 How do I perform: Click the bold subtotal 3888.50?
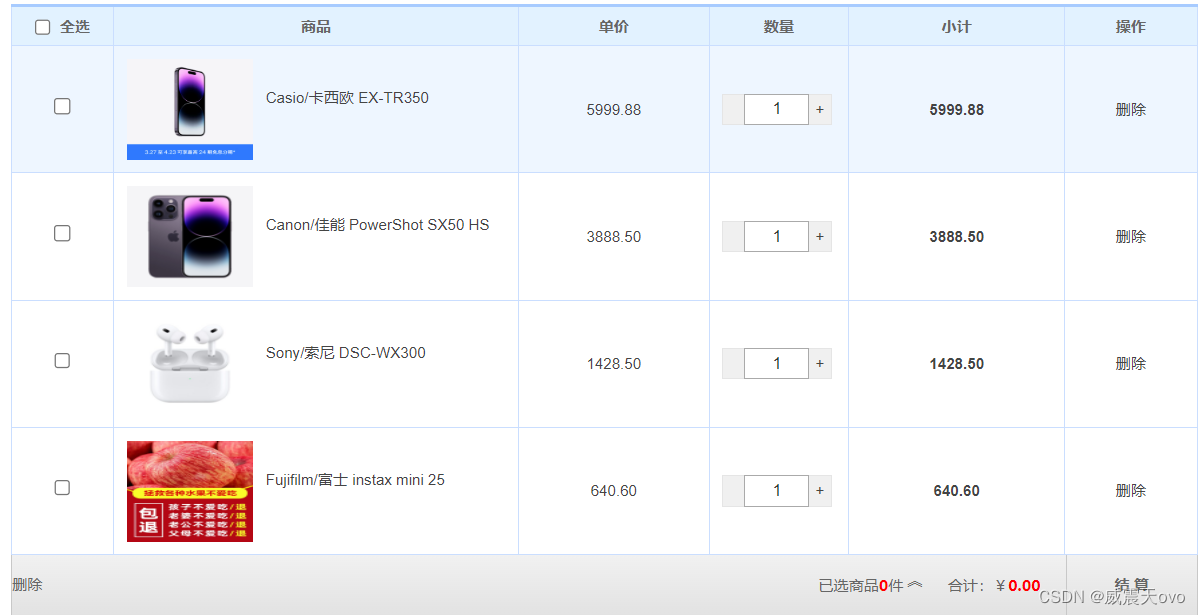click(957, 237)
